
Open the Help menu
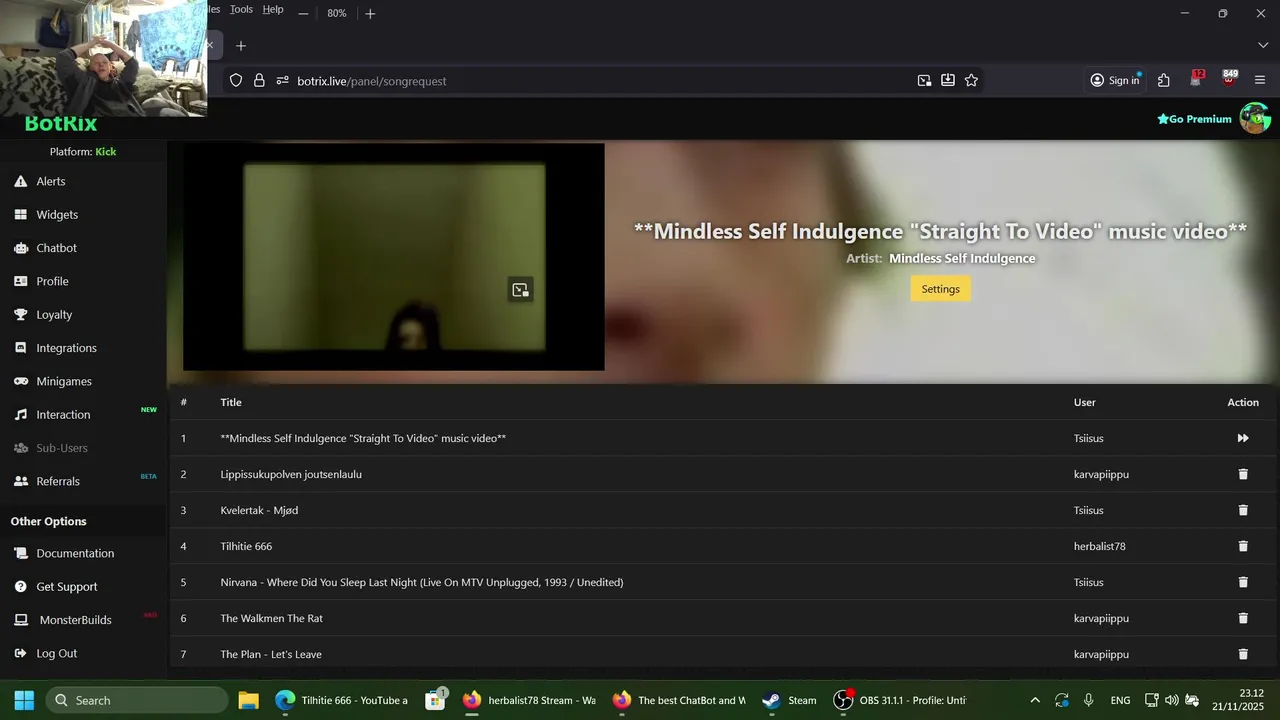273,9
